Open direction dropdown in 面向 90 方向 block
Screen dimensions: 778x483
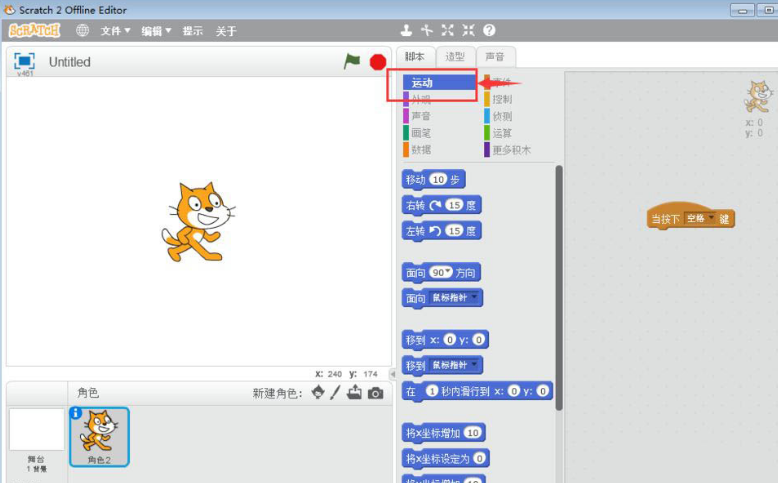449,272
